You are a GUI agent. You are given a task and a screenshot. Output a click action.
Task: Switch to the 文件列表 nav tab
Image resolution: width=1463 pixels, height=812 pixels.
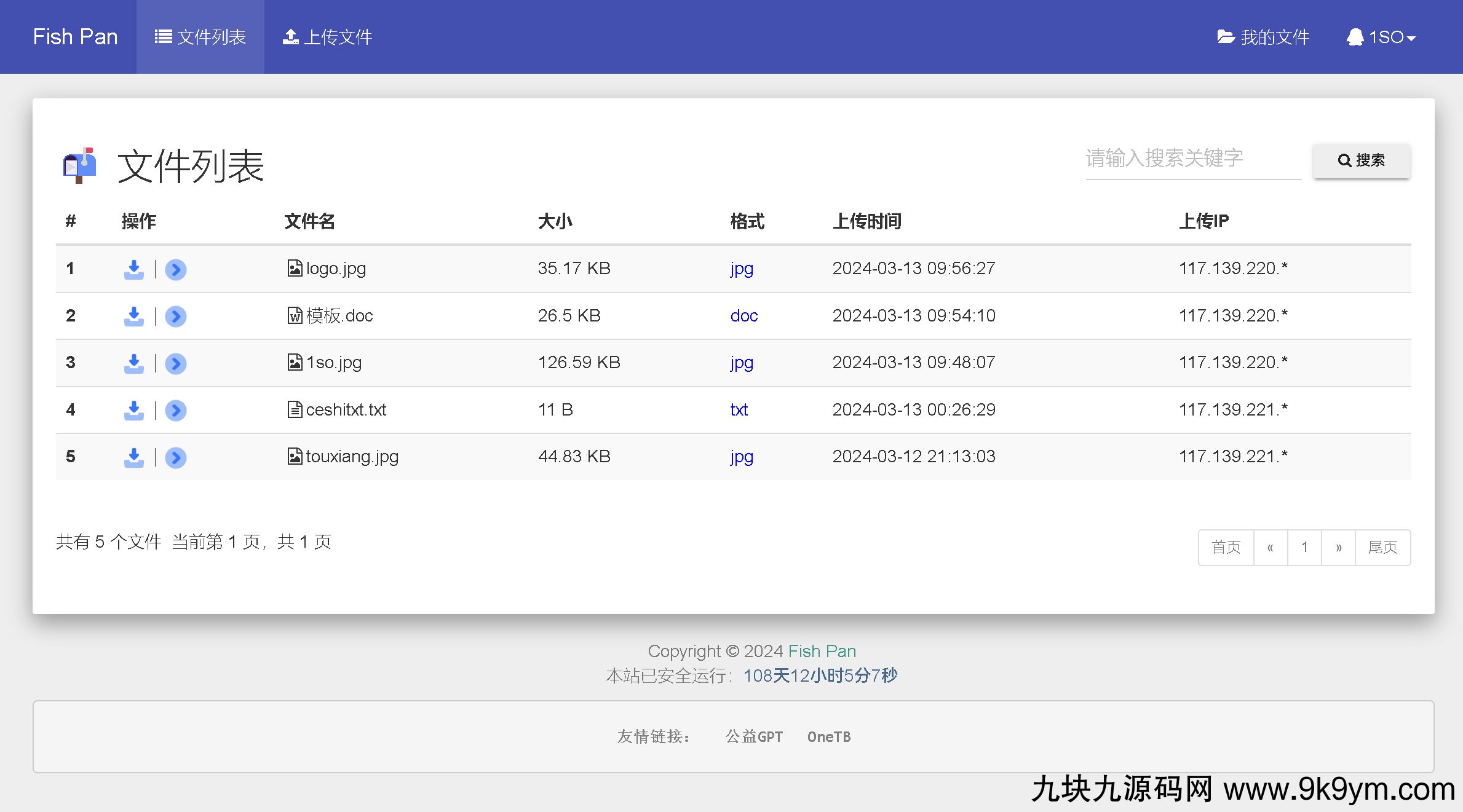pyautogui.click(x=200, y=36)
